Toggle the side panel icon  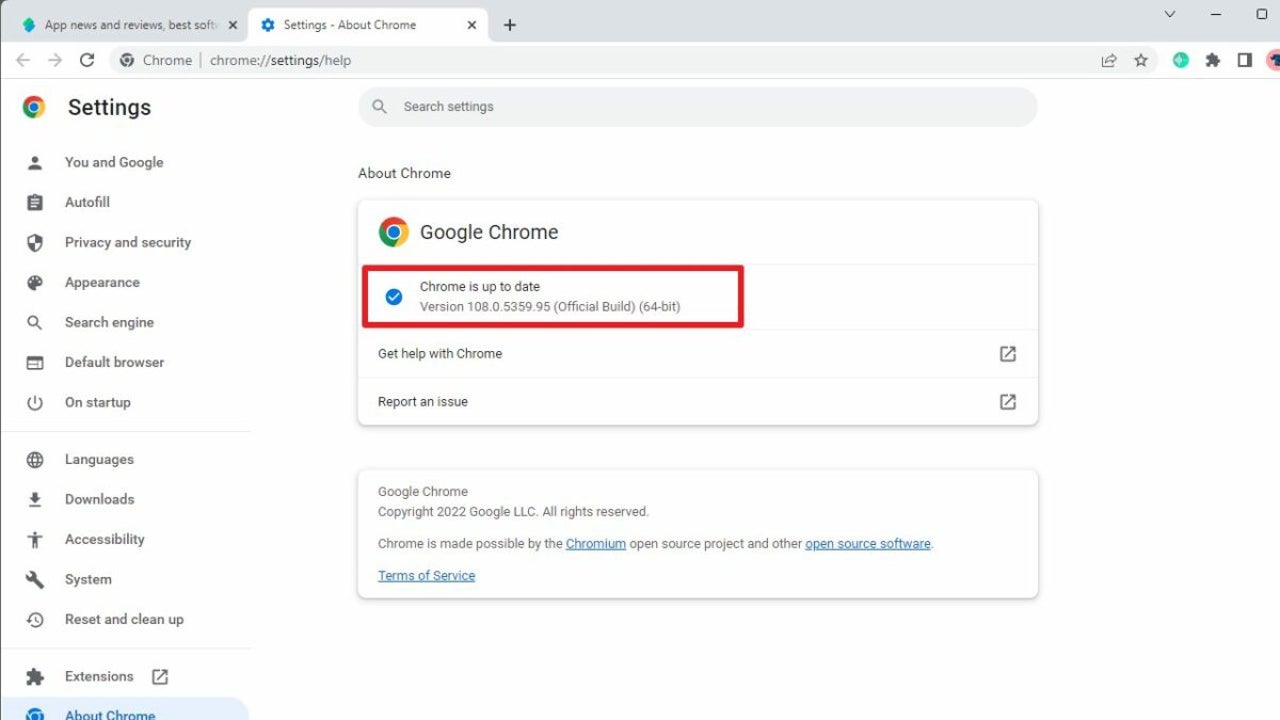coord(1245,60)
